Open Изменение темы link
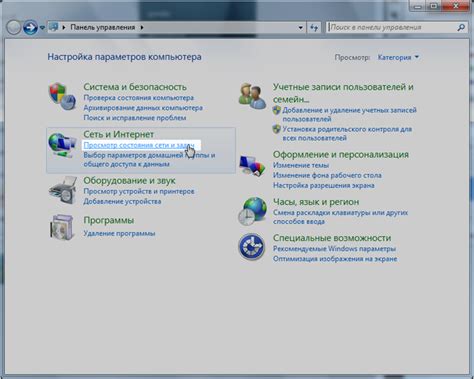The image size is (474, 379). click(301, 165)
